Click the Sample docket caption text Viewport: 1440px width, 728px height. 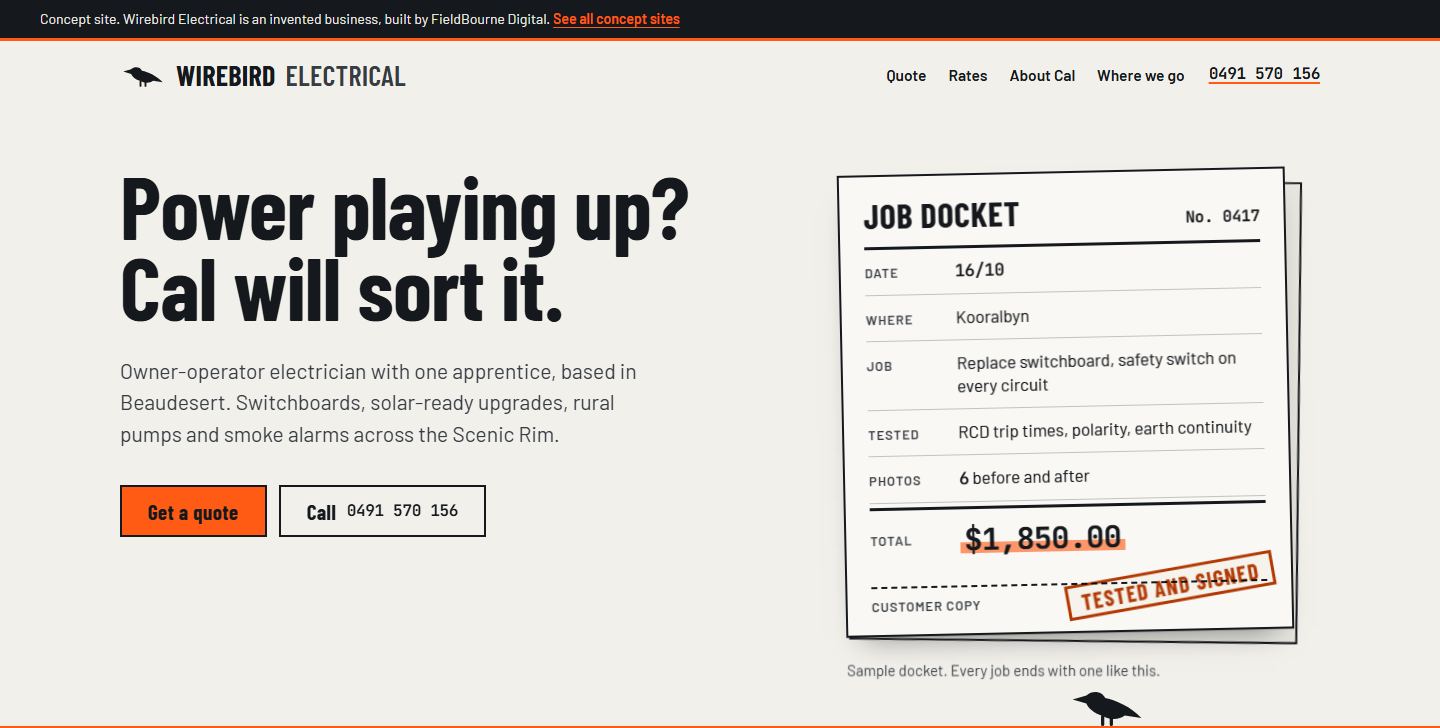pos(1003,671)
